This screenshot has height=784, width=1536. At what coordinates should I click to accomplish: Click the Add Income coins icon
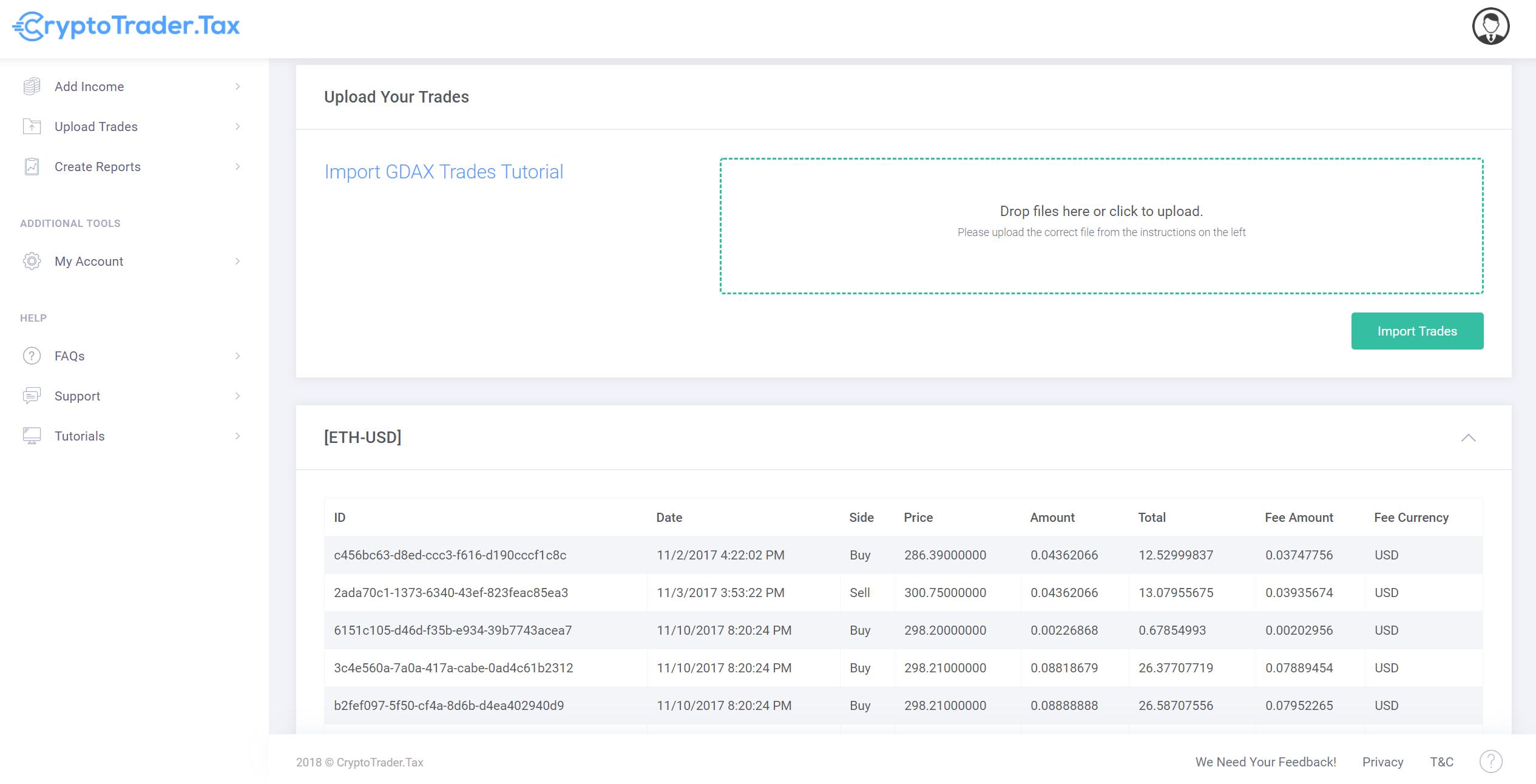tap(32, 87)
